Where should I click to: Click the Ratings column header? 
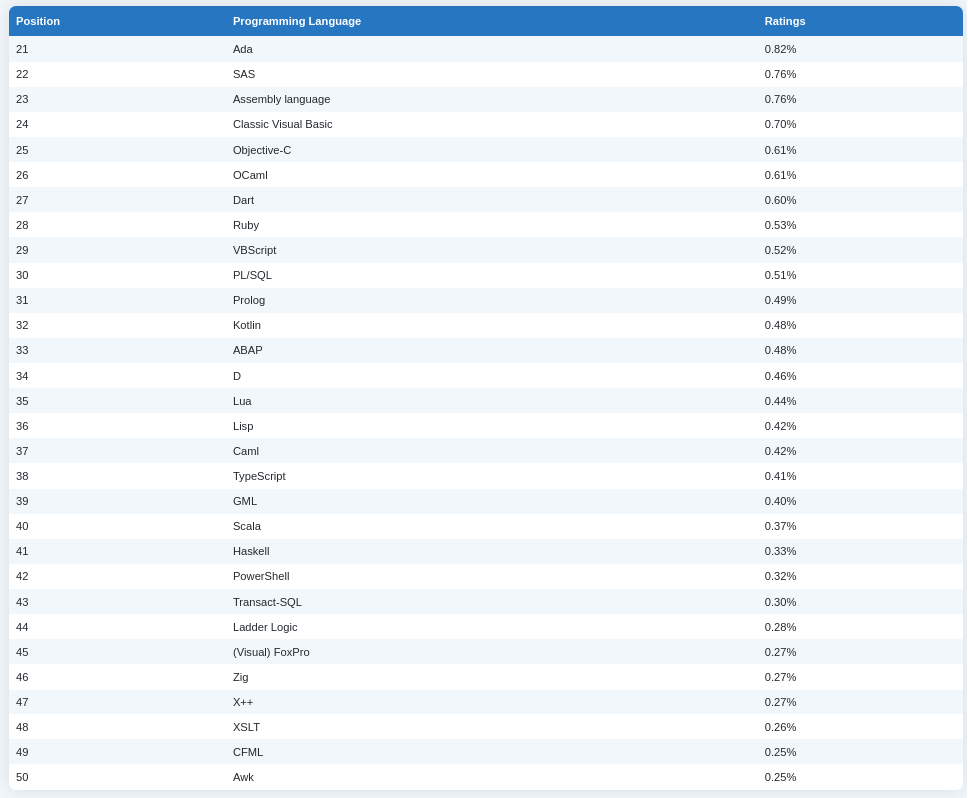click(785, 21)
